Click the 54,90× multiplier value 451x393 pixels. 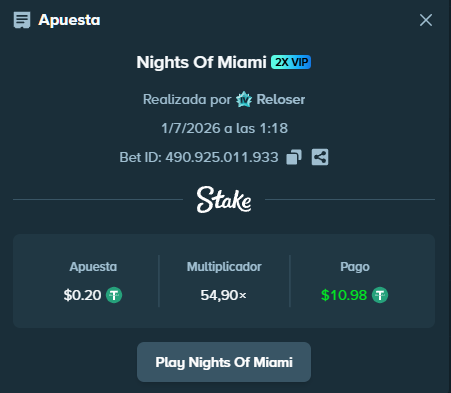click(224, 295)
